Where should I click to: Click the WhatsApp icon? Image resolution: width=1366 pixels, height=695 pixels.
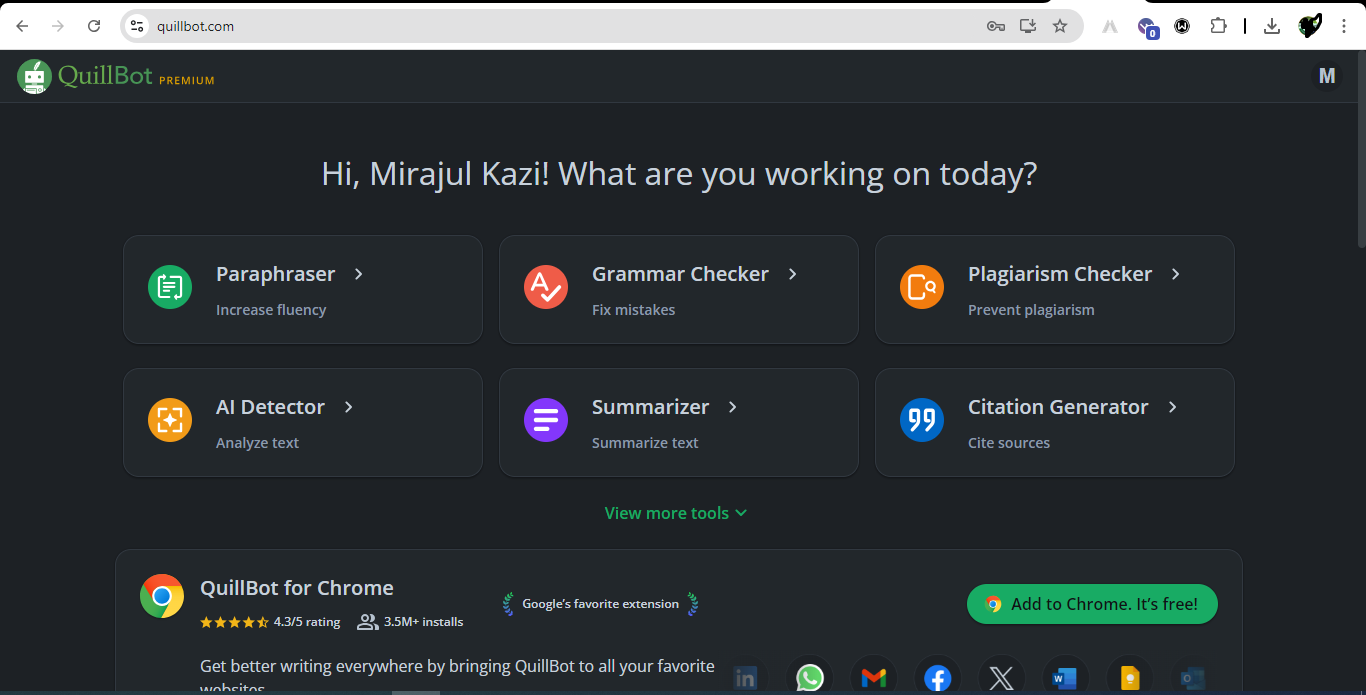coord(810,678)
